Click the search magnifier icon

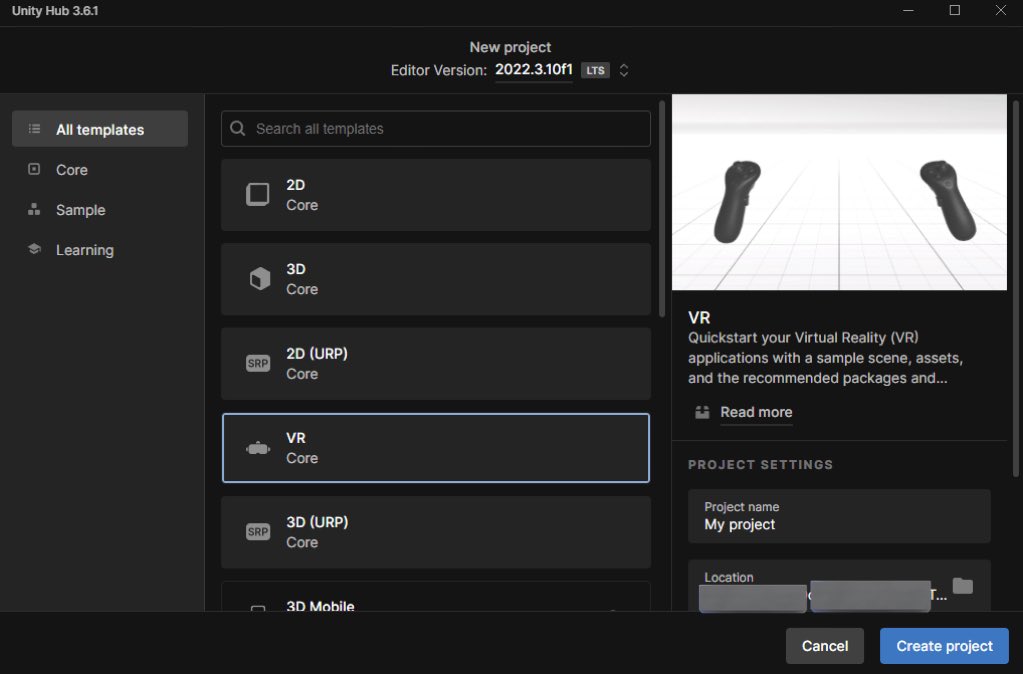[x=238, y=129]
